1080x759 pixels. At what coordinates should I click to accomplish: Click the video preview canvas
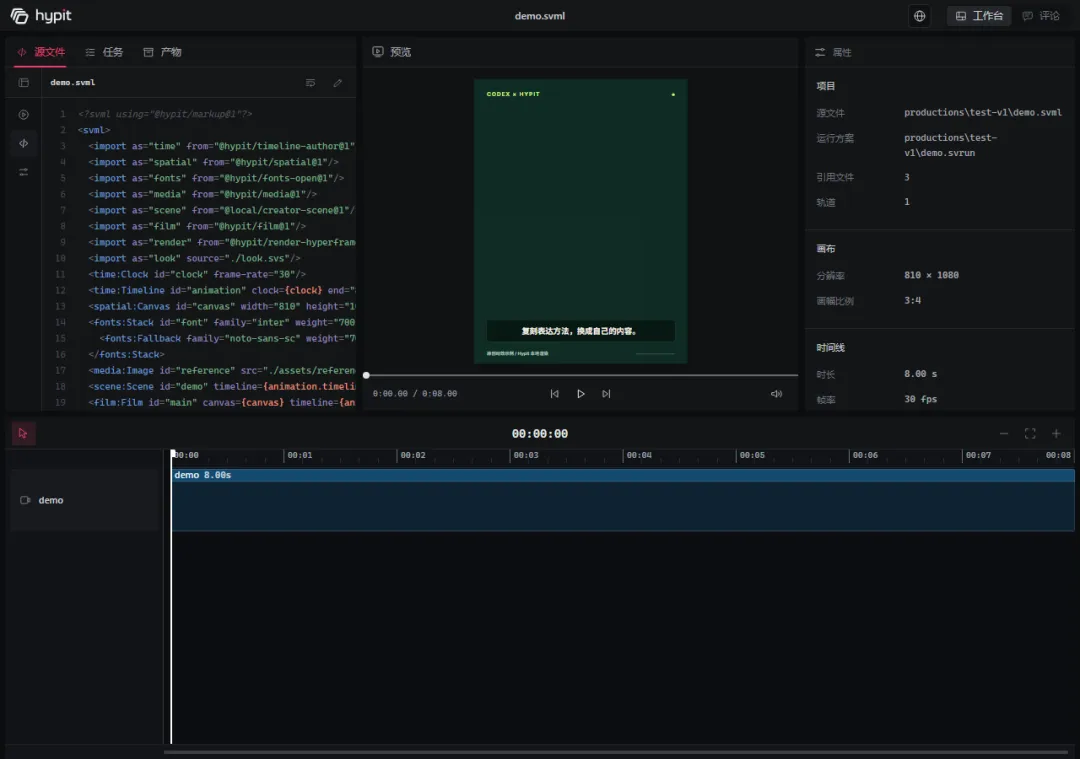(x=581, y=221)
